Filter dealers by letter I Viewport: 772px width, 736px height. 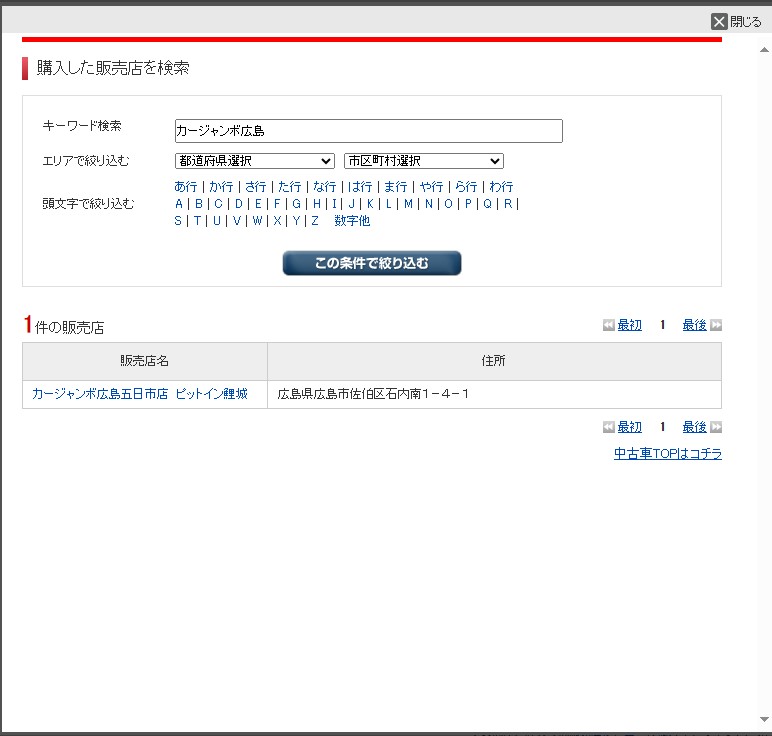[334, 204]
